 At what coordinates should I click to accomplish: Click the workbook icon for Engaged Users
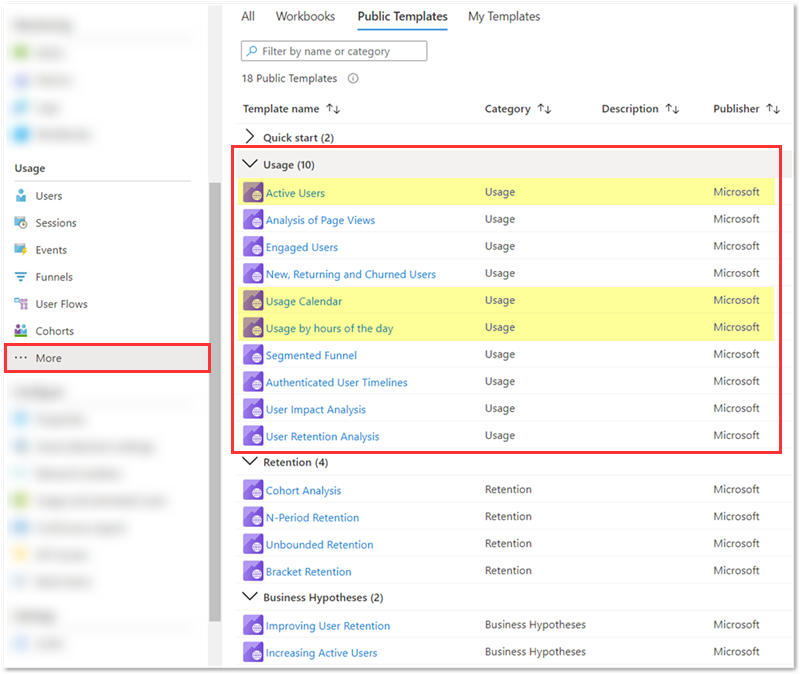253,246
